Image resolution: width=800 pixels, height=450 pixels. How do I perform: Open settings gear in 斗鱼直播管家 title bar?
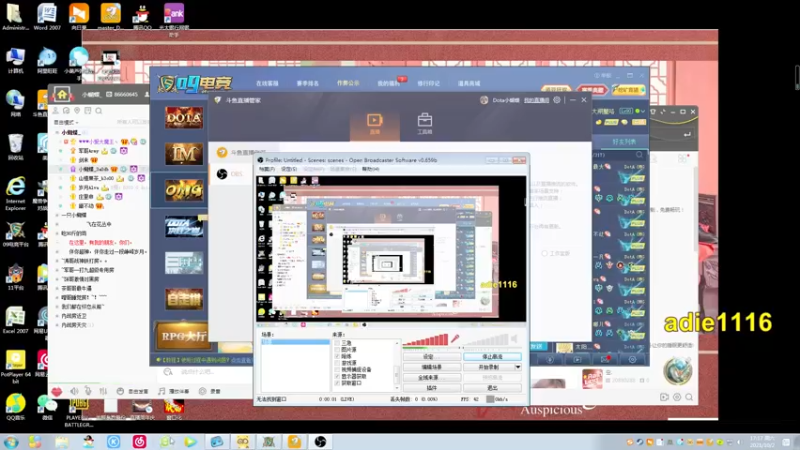(557, 100)
